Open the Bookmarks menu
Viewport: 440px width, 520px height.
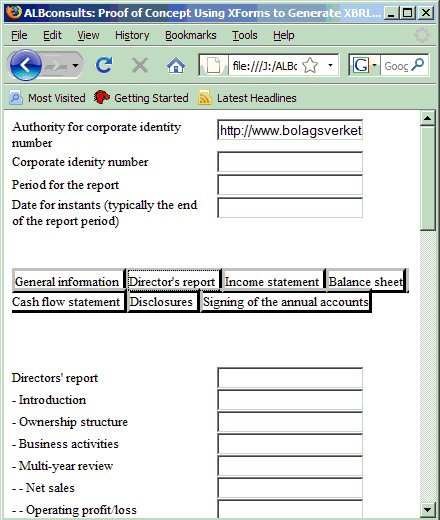click(x=191, y=35)
